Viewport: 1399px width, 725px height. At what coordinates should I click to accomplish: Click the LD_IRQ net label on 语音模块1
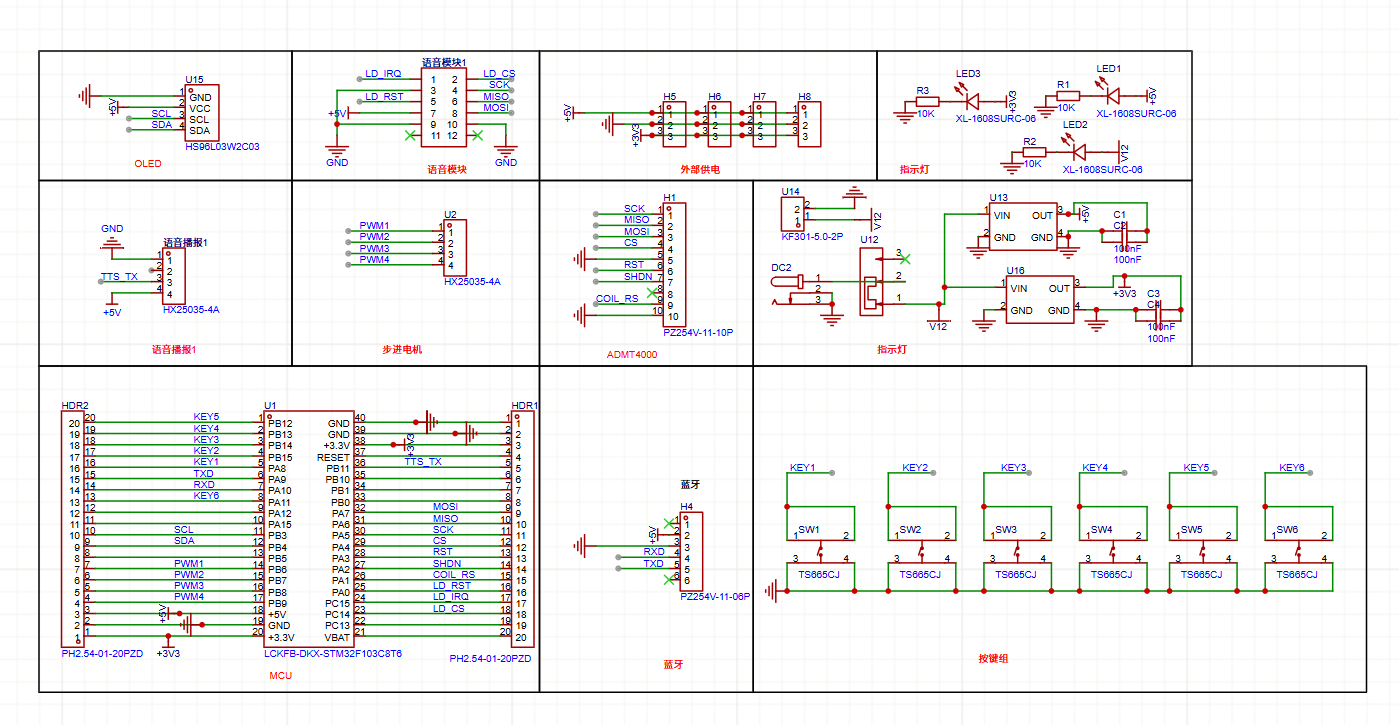coord(383,74)
